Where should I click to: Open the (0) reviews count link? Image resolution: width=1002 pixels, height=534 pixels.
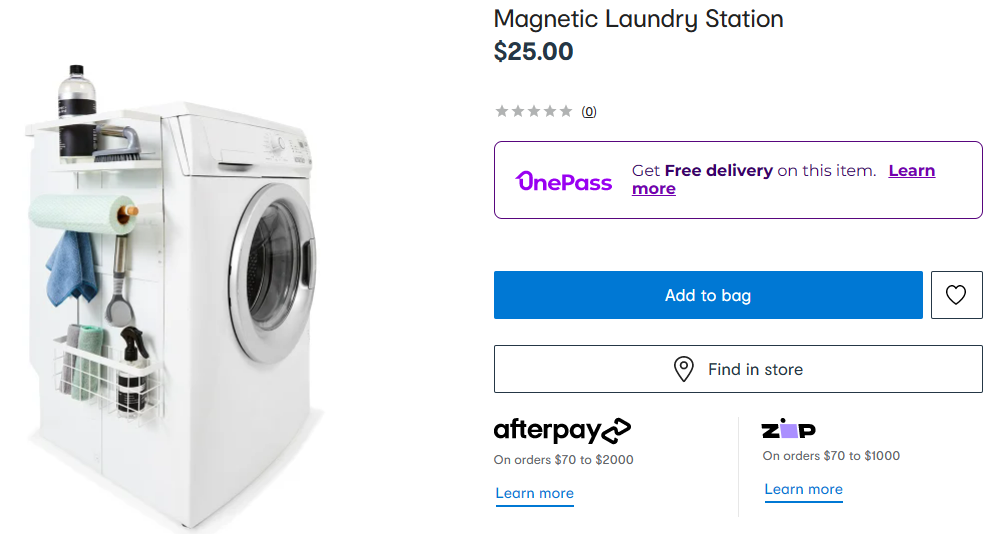click(589, 111)
